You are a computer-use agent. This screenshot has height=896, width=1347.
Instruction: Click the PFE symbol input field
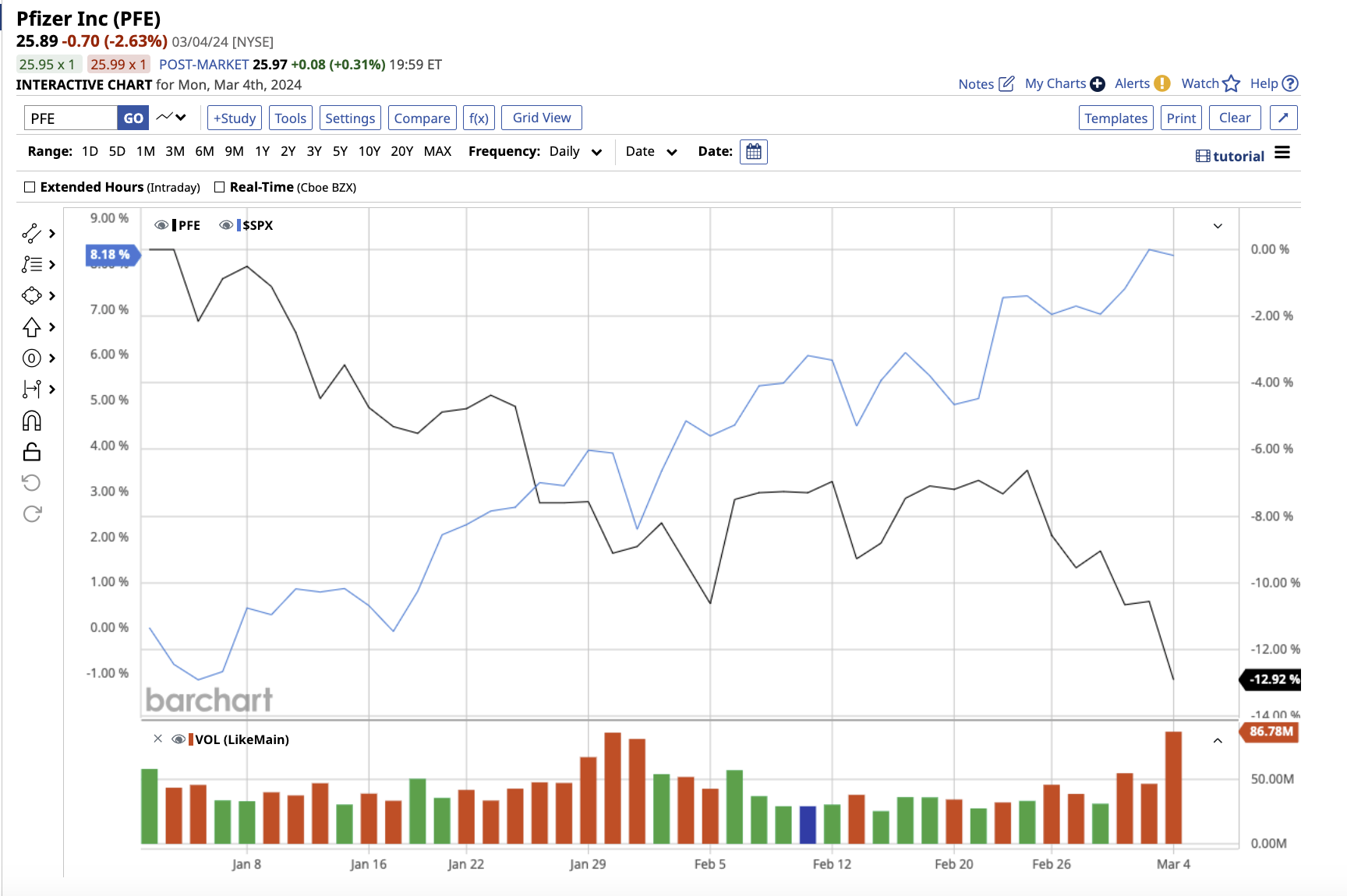(x=71, y=118)
